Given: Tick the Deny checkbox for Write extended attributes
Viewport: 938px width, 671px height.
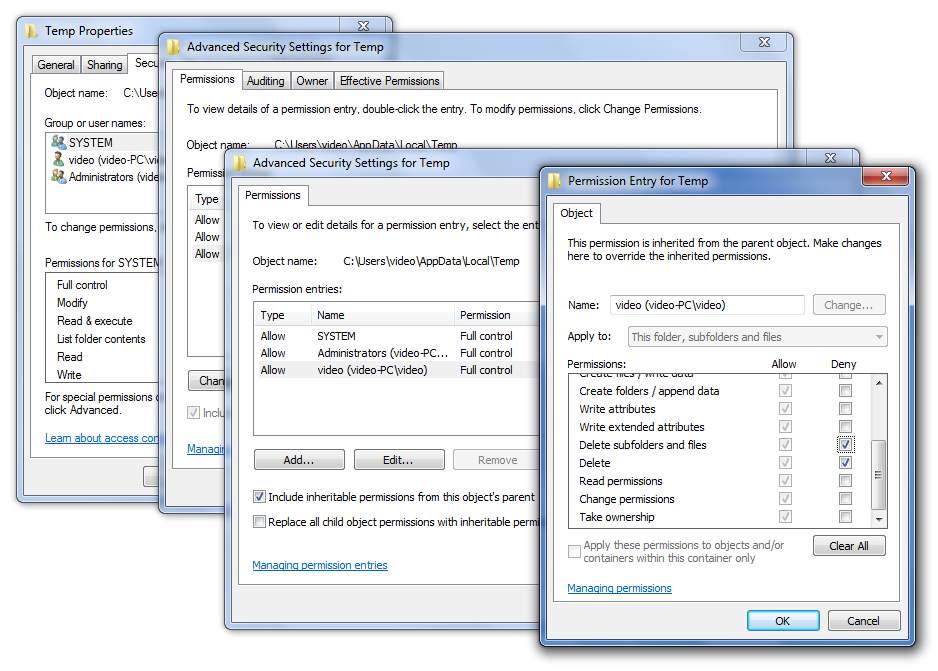Looking at the screenshot, I should (x=845, y=426).
